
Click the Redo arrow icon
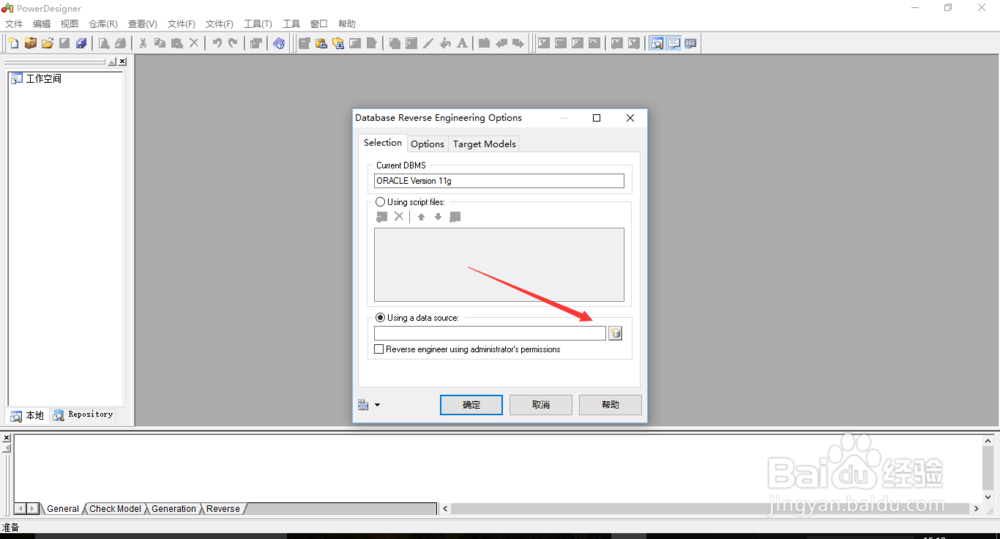coord(233,43)
